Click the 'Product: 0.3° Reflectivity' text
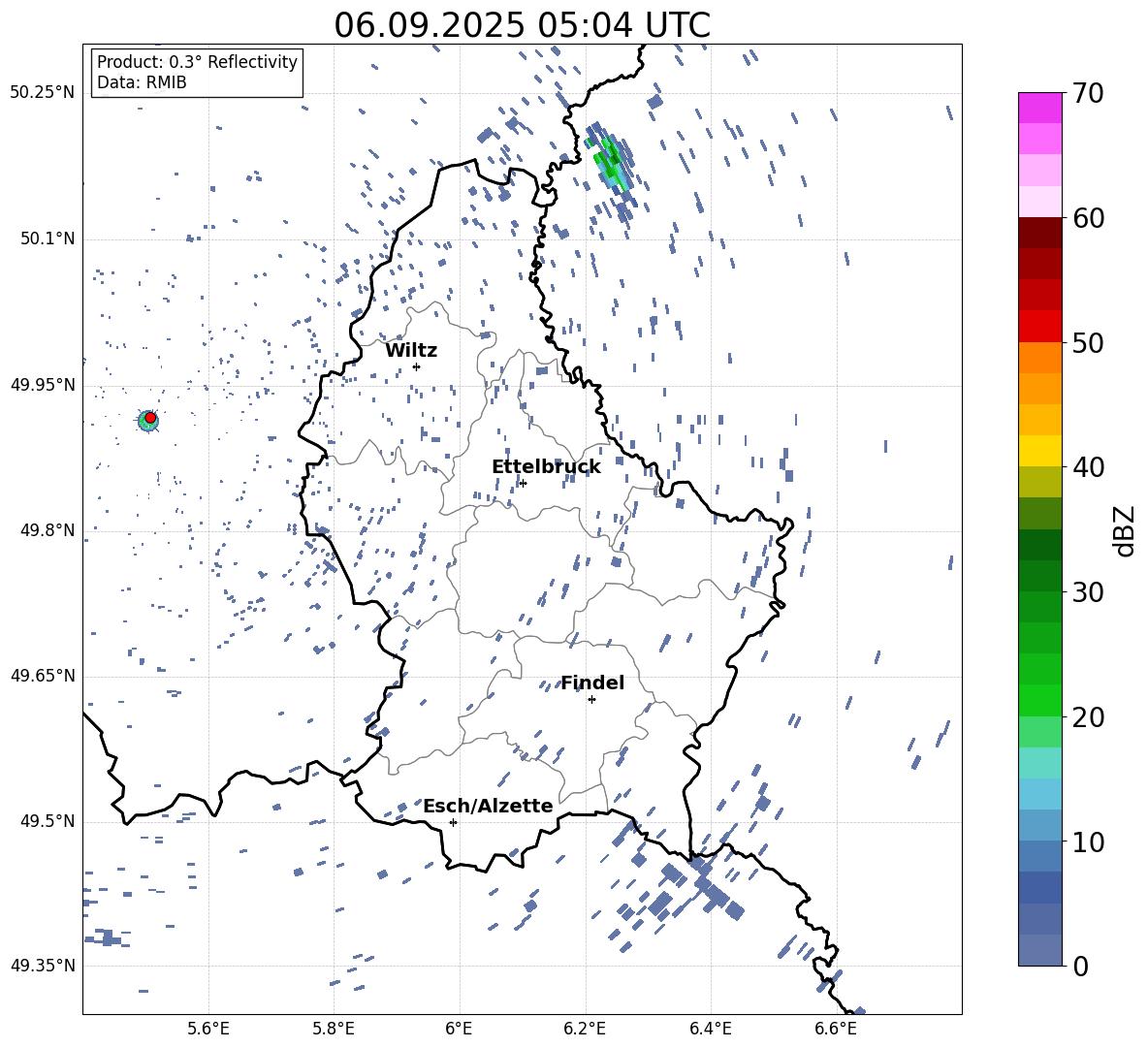The height and width of the screenshot is (1048, 1148). click(197, 62)
